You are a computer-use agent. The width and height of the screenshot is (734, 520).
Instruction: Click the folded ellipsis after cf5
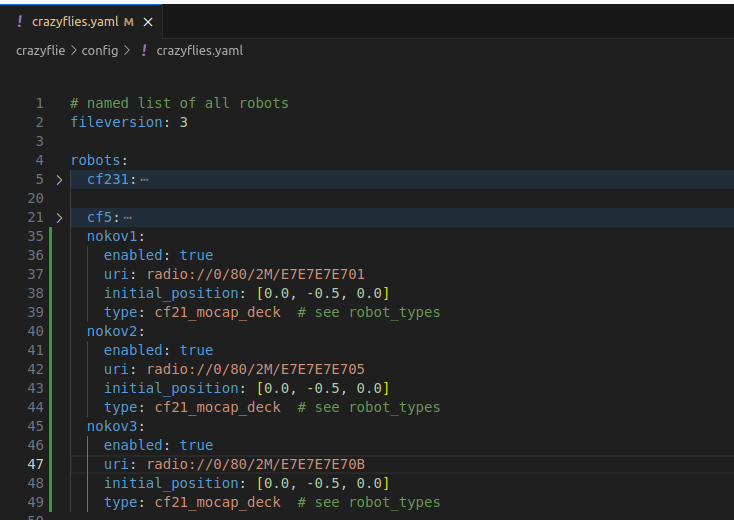tap(127, 218)
